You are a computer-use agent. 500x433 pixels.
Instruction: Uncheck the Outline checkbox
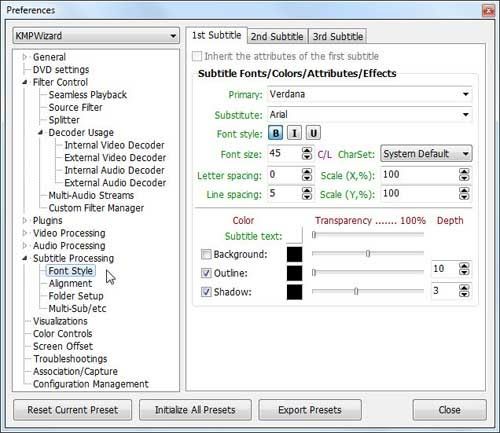tap(206, 273)
